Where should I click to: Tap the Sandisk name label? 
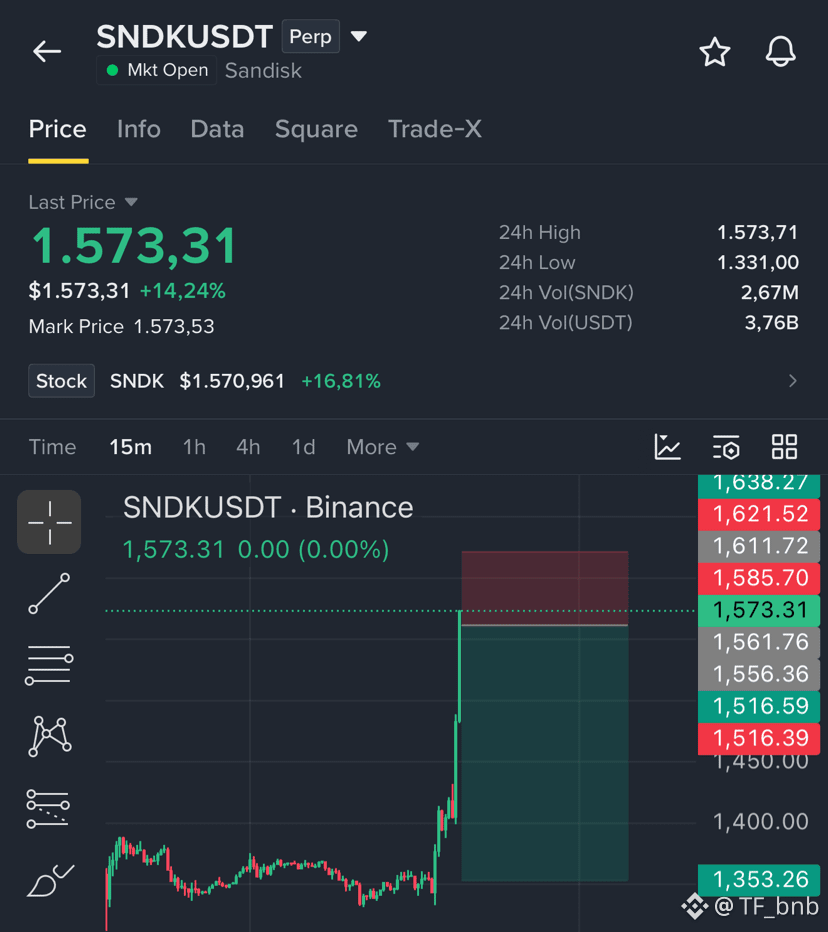click(263, 71)
